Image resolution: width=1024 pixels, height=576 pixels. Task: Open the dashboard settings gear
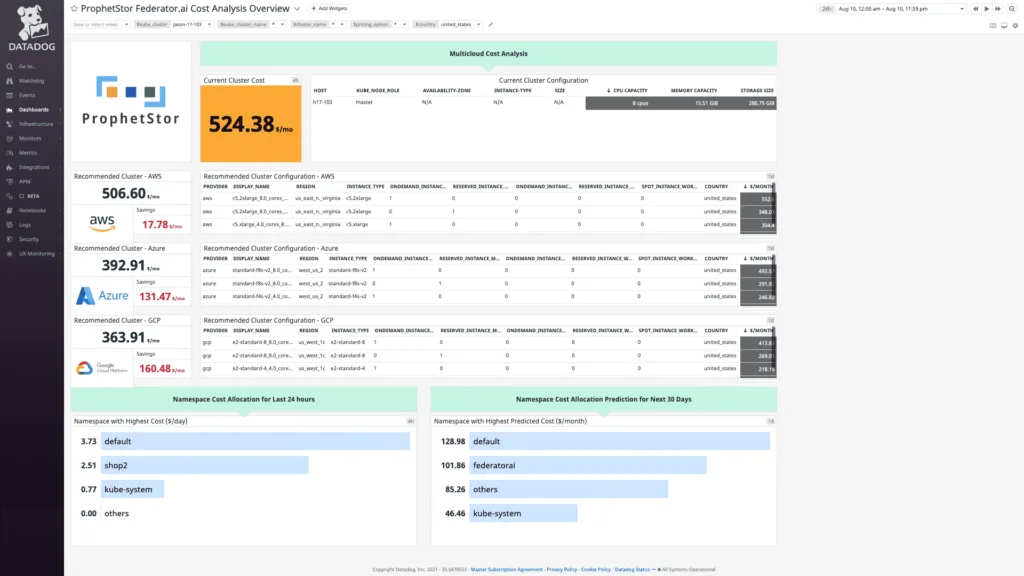[x=1015, y=26]
